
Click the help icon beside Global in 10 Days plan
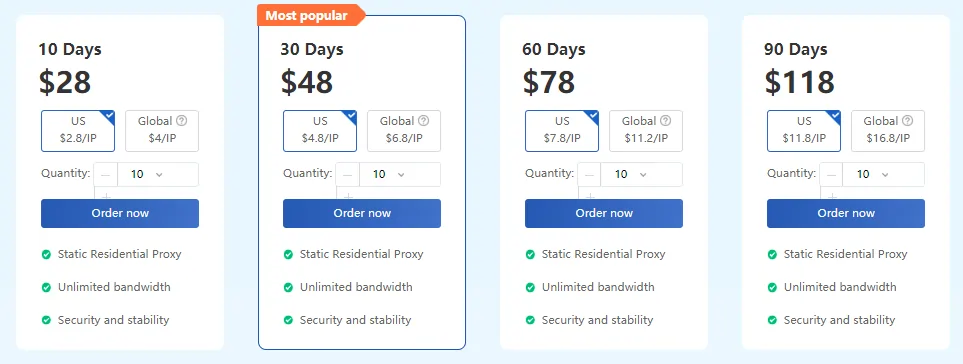[181, 121]
